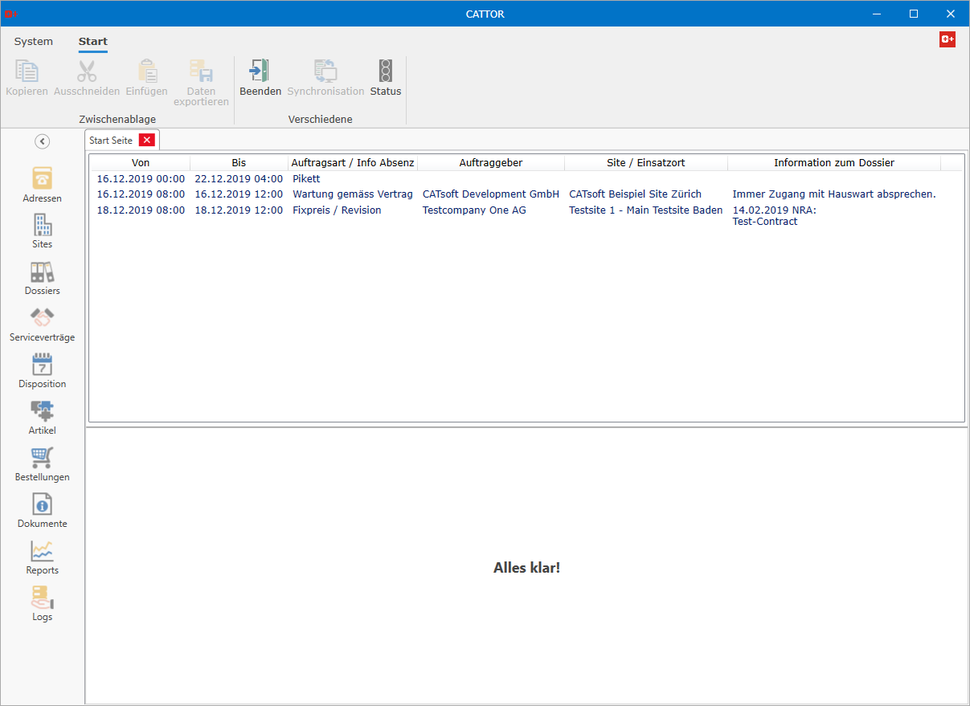Viewport: 970px width, 706px height.
Task: Click end date 16.12.2019 12:00
Action: (239, 194)
